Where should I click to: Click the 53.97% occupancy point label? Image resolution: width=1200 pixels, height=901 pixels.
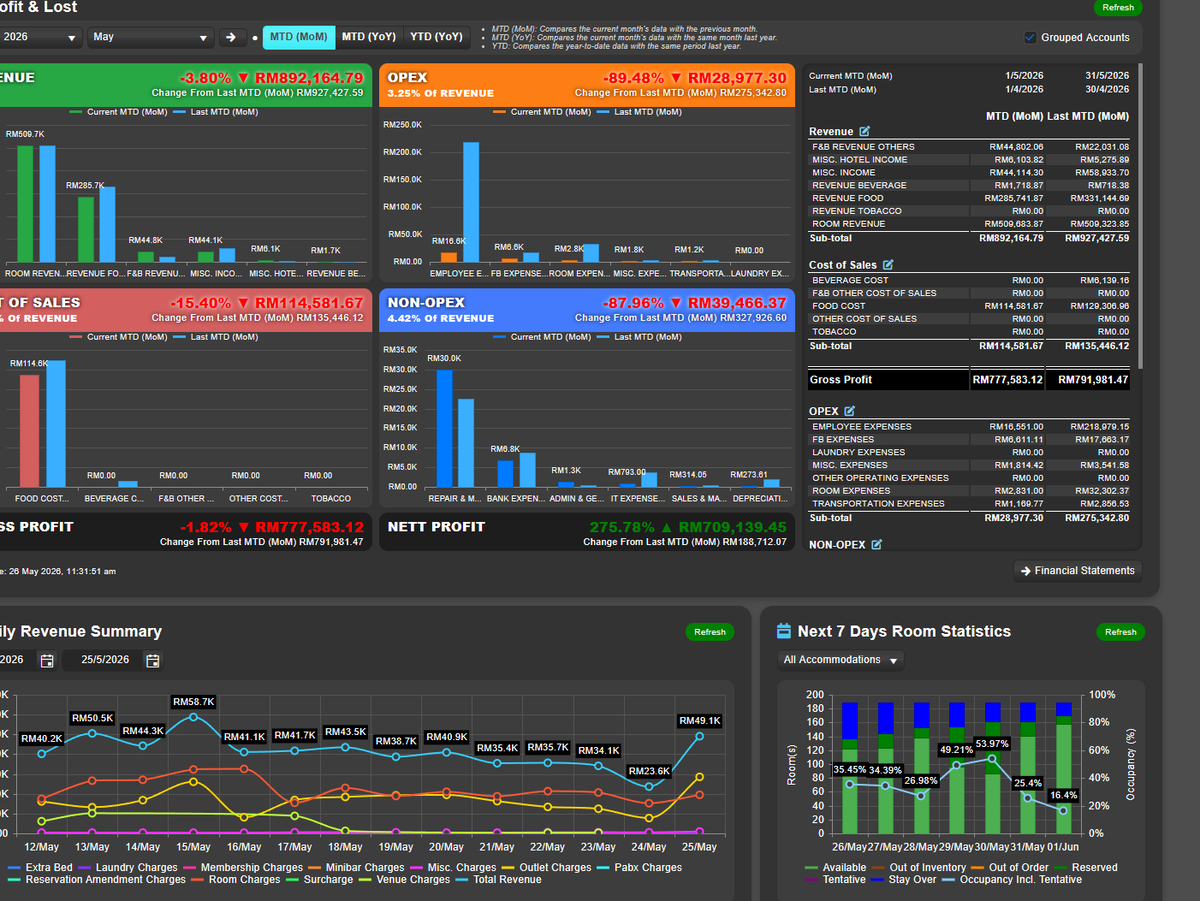(x=992, y=743)
